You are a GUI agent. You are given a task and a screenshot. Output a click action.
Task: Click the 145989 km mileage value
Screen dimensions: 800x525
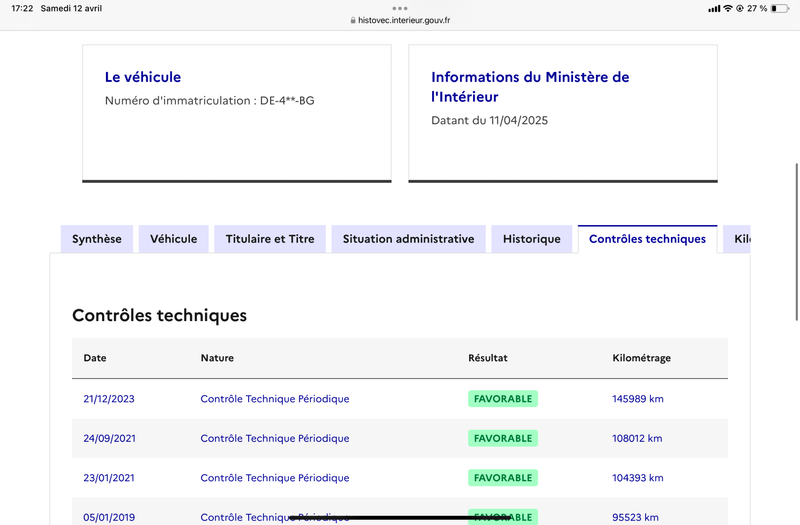point(638,398)
